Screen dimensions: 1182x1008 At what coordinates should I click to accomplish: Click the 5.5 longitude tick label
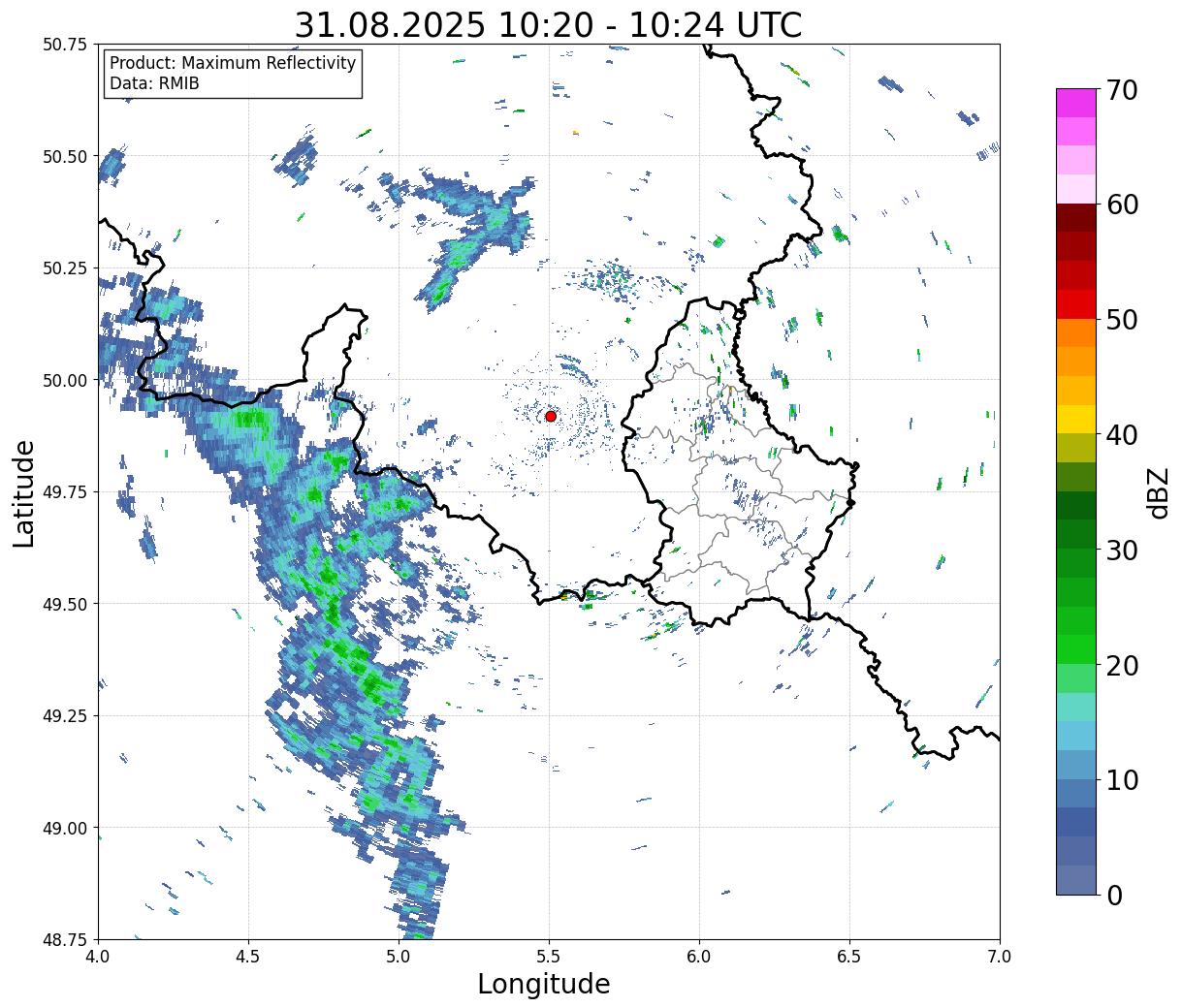click(549, 957)
